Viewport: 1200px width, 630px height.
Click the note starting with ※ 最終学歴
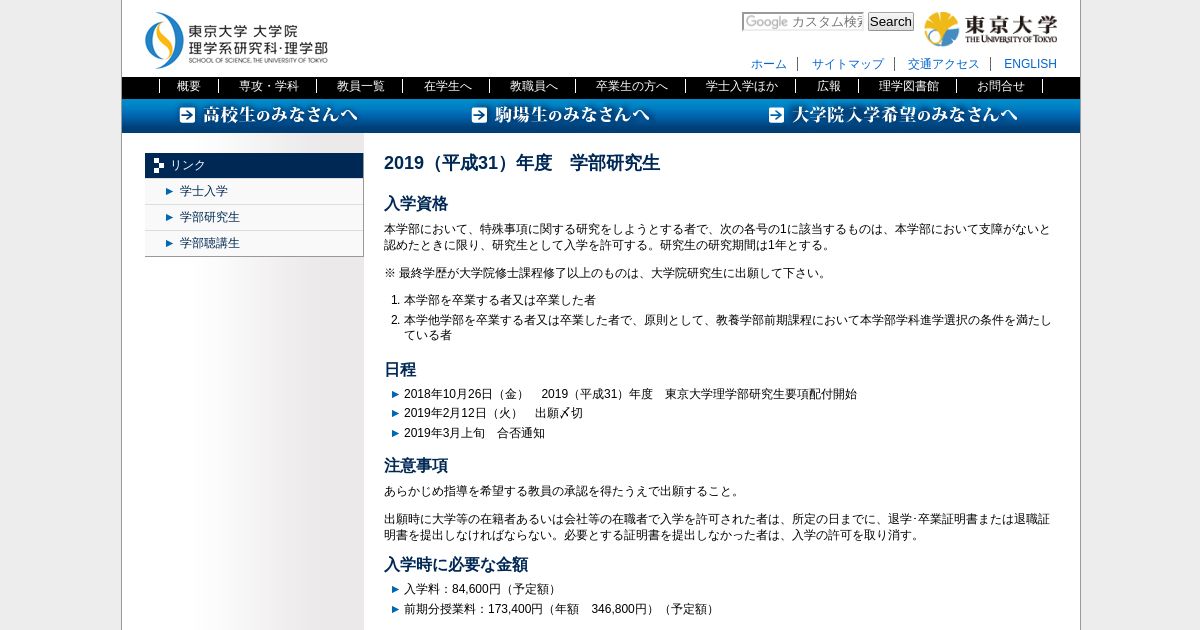coord(607,273)
